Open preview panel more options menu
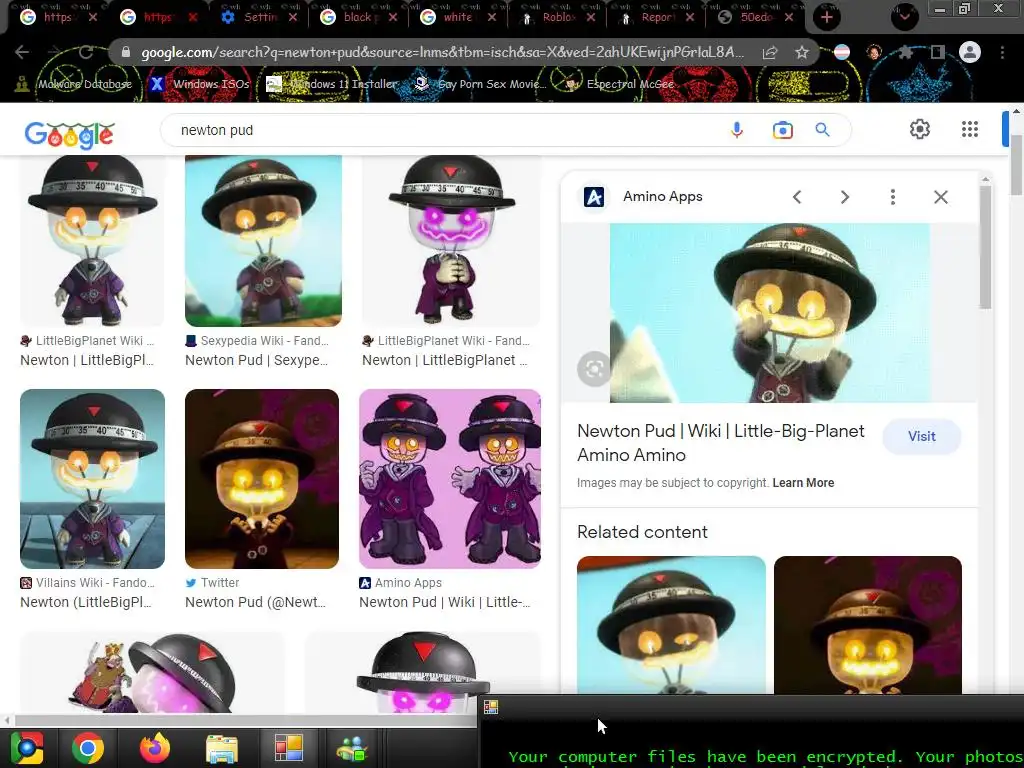This screenshot has width=1024, height=768. 893,197
